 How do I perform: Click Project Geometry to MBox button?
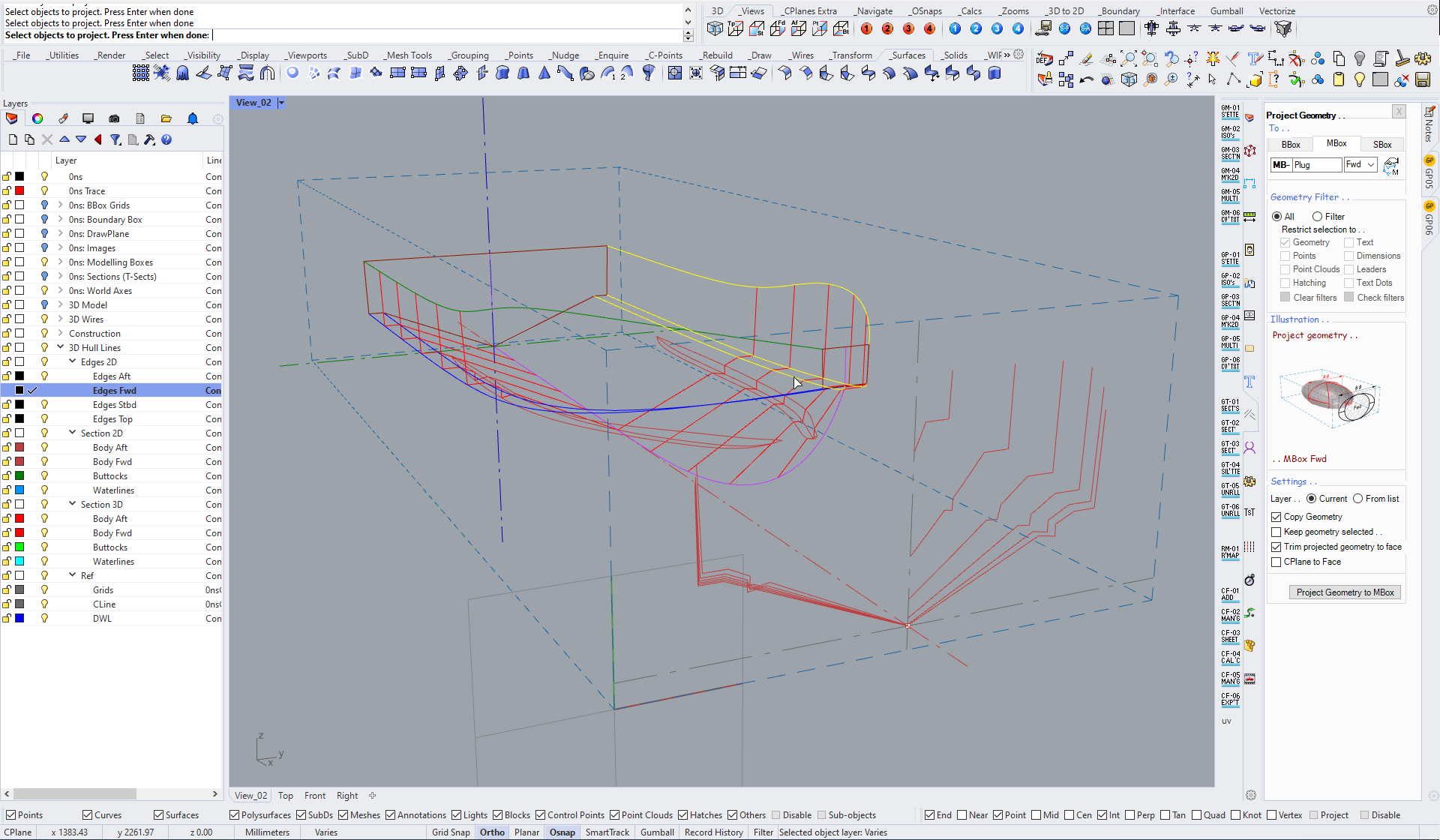coord(1345,592)
